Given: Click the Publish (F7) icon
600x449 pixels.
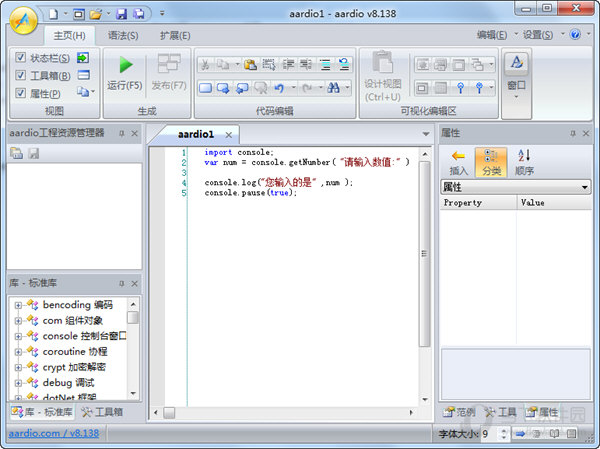Looking at the screenshot, I should pos(169,63).
